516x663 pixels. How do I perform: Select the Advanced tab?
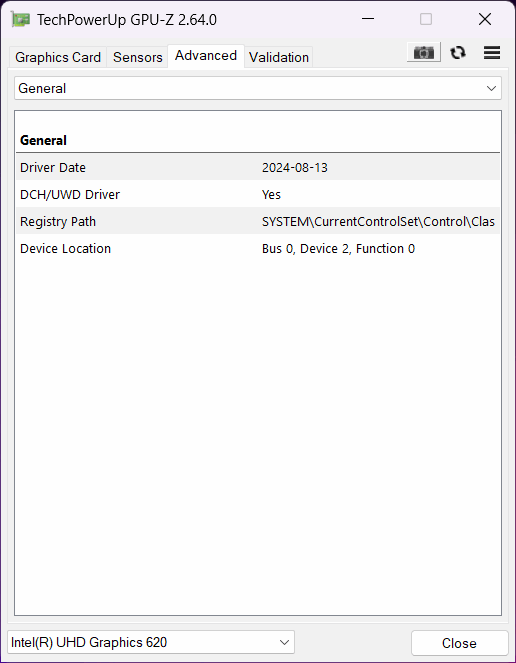(206, 56)
